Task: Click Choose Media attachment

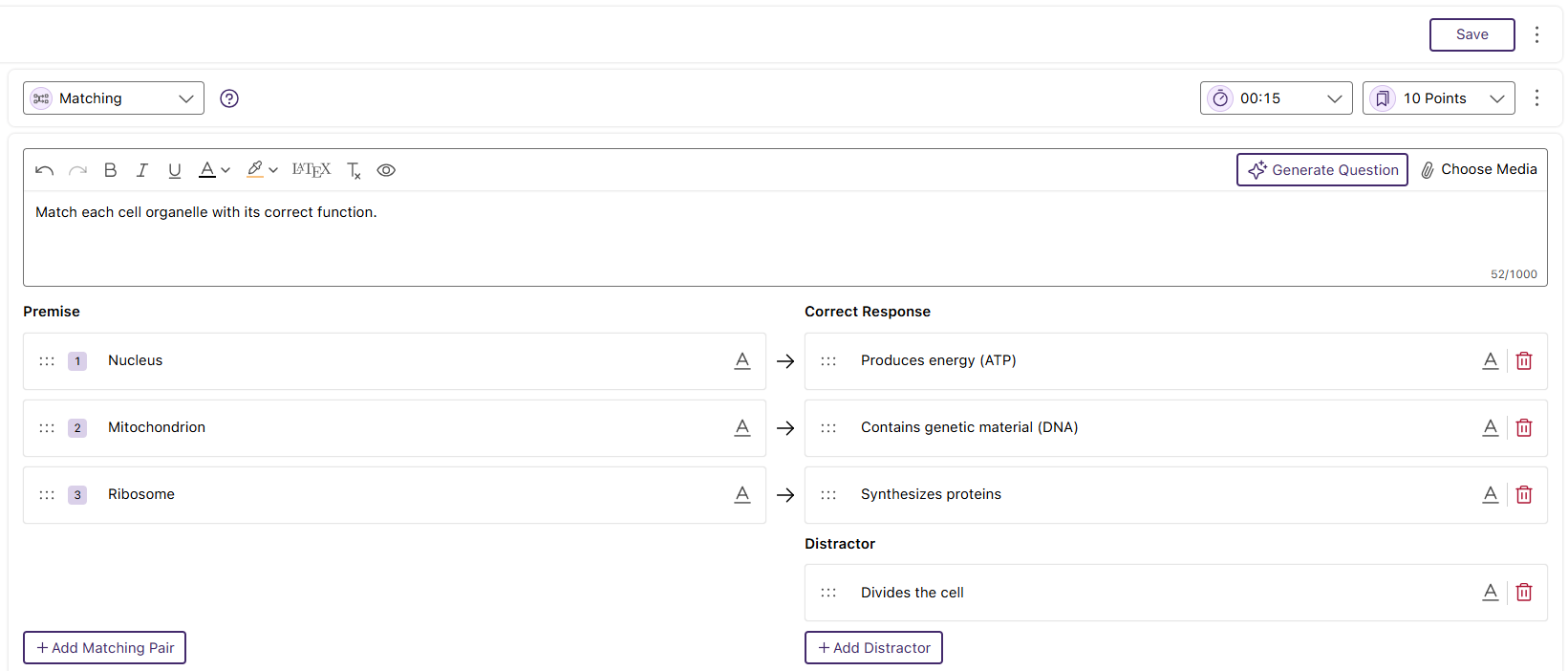Action: pos(1478,169)
